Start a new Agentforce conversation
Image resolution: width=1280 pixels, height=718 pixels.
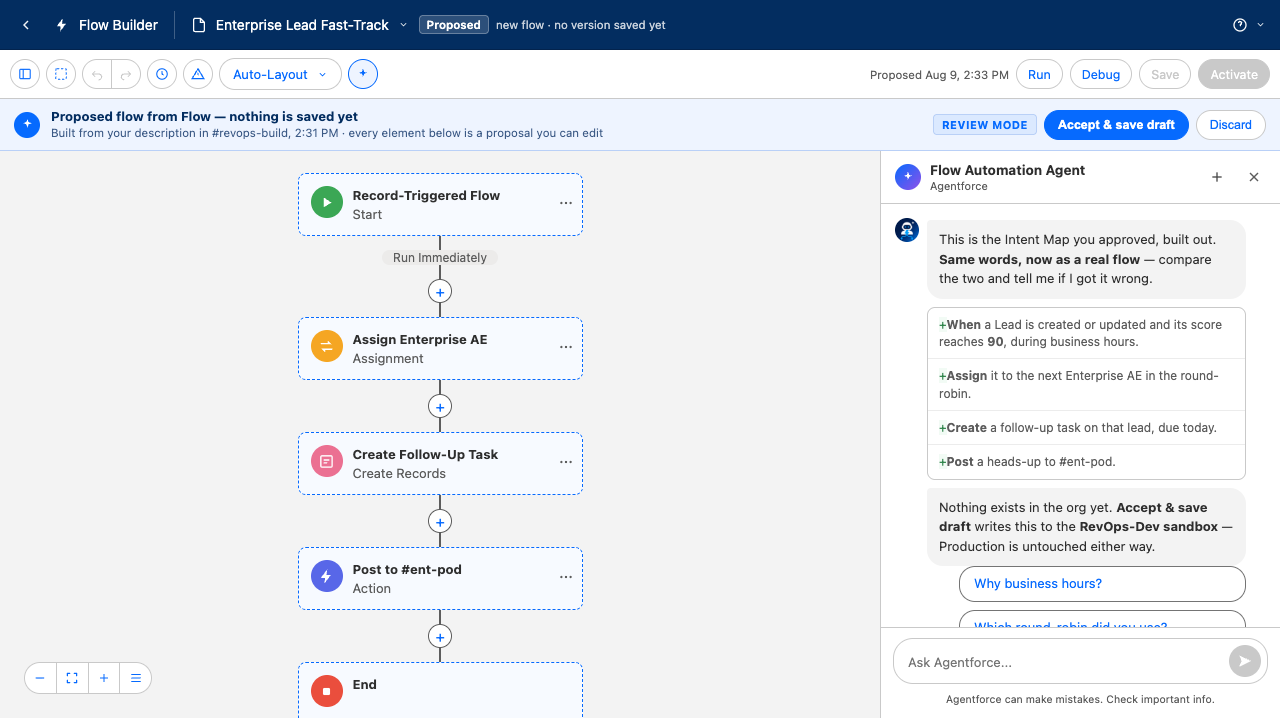point(1217,177)
